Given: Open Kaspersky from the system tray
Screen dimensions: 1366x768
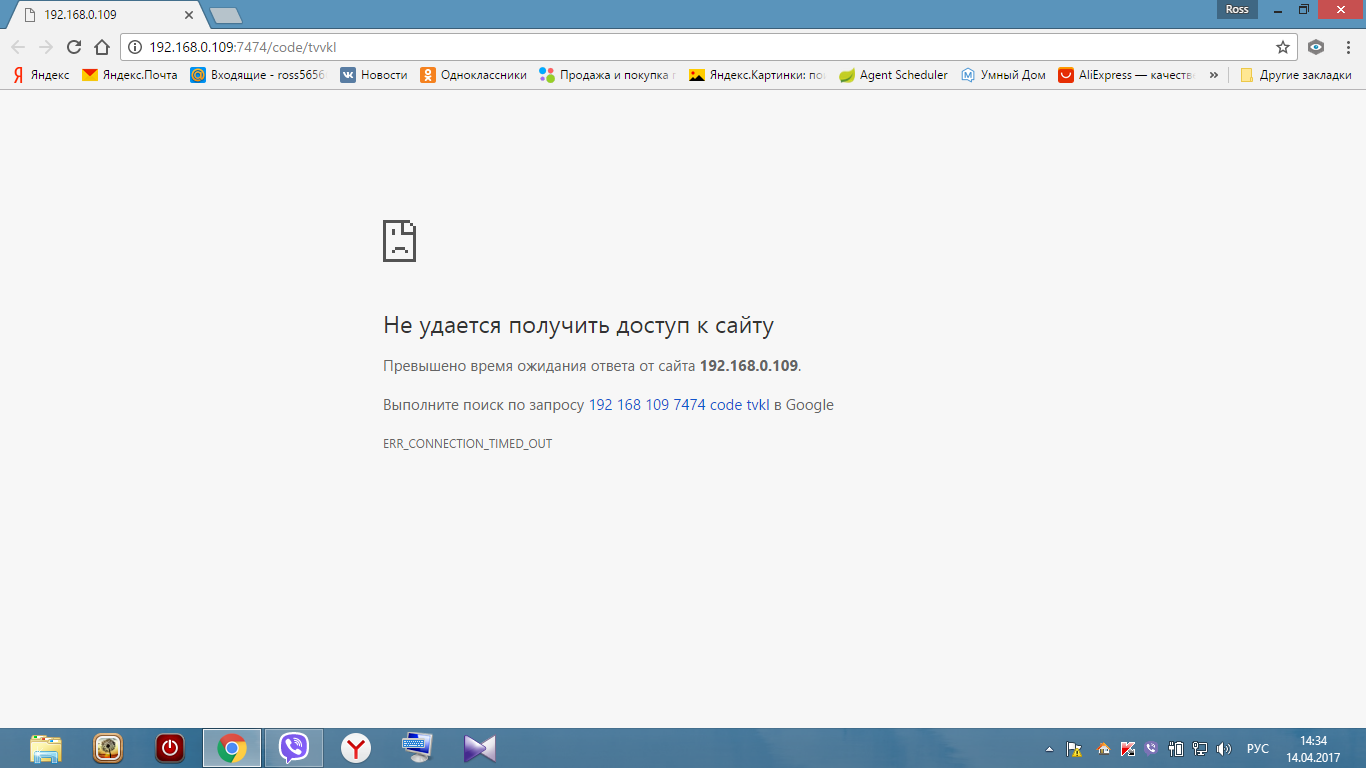Looking at the screenshot, I should [1128, 749].
